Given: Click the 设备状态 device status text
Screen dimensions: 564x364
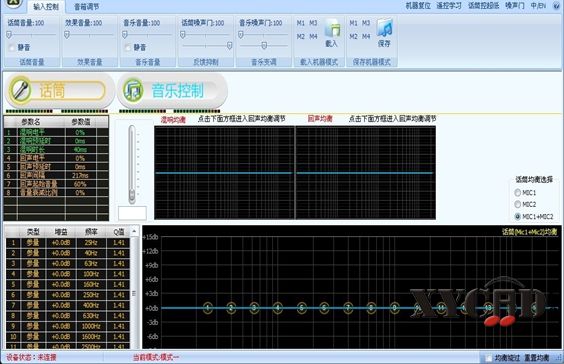Looking at the screenshot, I should tap(31, 358).
